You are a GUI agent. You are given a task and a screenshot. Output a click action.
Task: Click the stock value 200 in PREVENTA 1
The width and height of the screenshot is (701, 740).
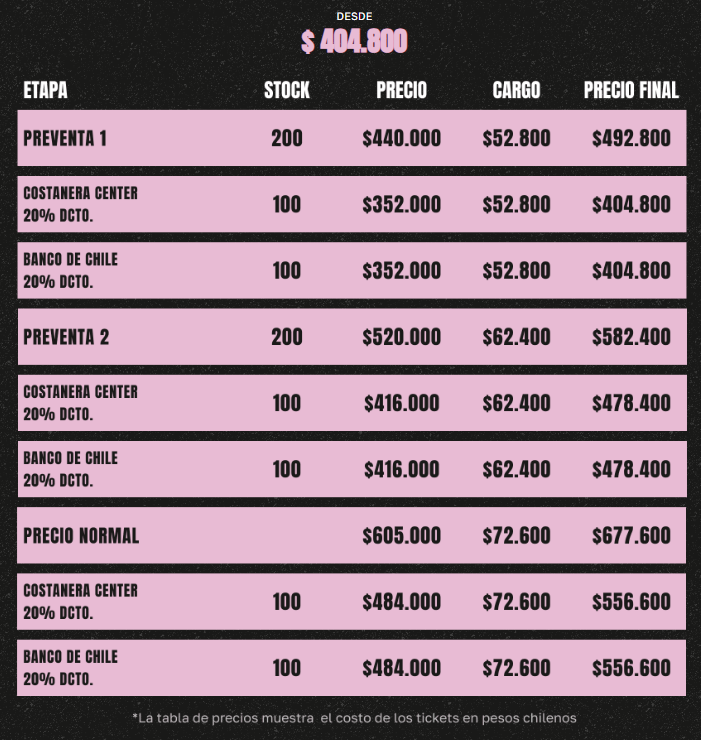pyautogui.click(x=287, y=138)
